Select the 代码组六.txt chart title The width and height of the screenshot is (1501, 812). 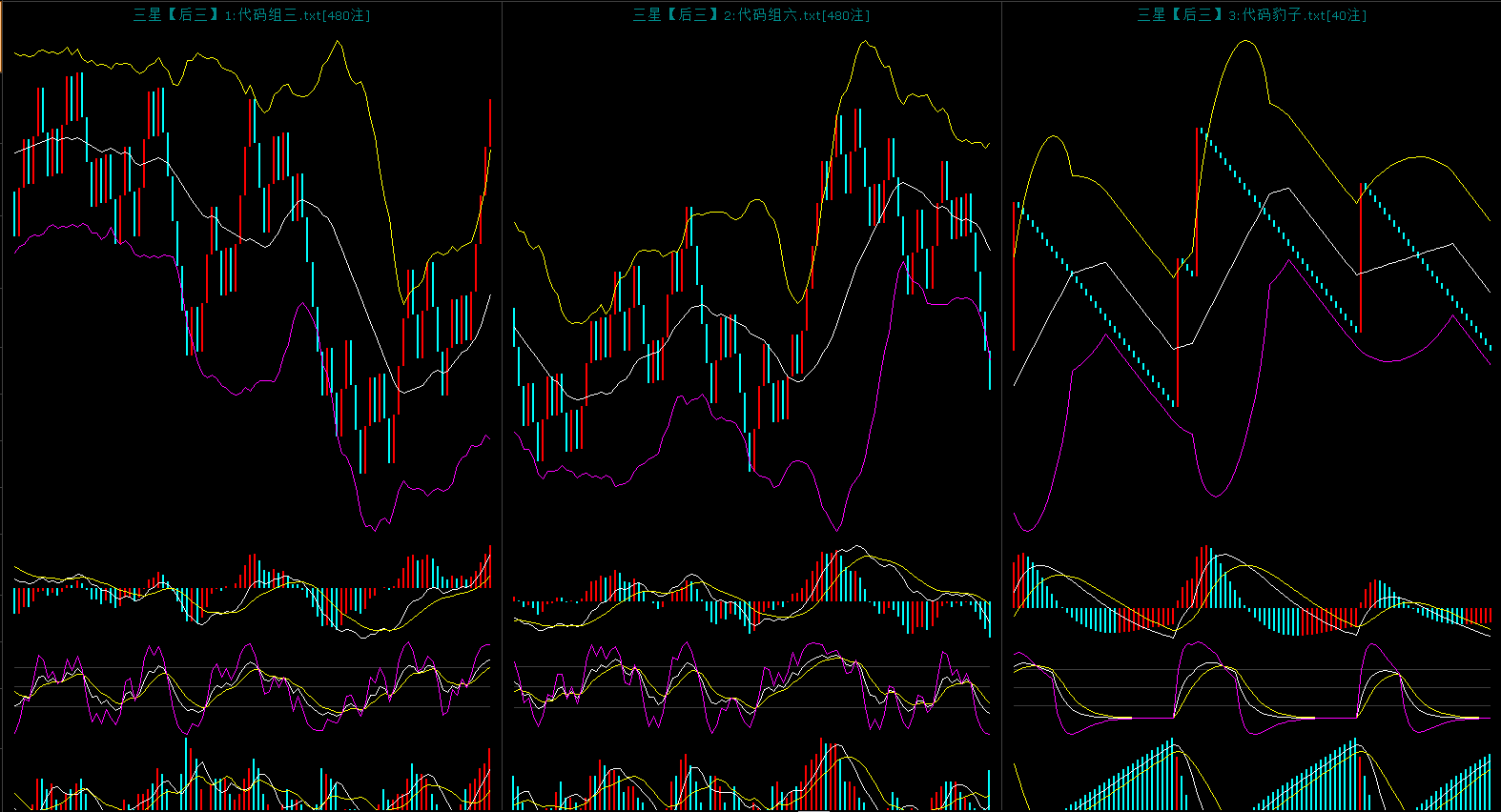tap(751, 15)
